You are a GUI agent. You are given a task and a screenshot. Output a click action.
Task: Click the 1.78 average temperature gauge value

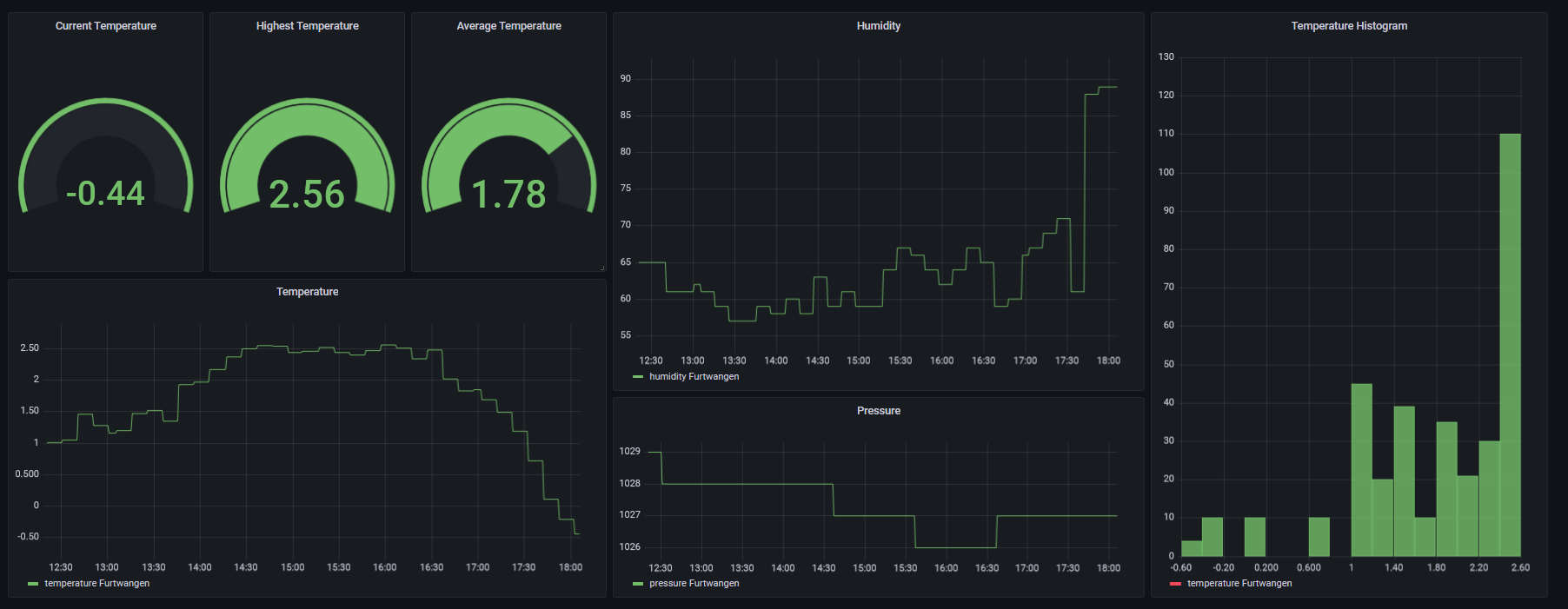pyautogui.click(x=508, y=194)
